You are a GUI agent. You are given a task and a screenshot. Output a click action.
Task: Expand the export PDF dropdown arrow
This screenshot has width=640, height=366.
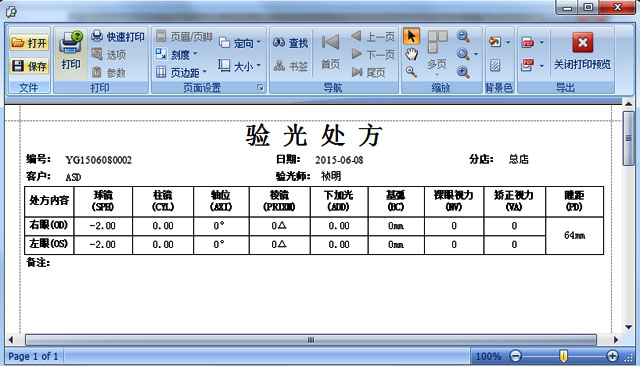[542, 42]
